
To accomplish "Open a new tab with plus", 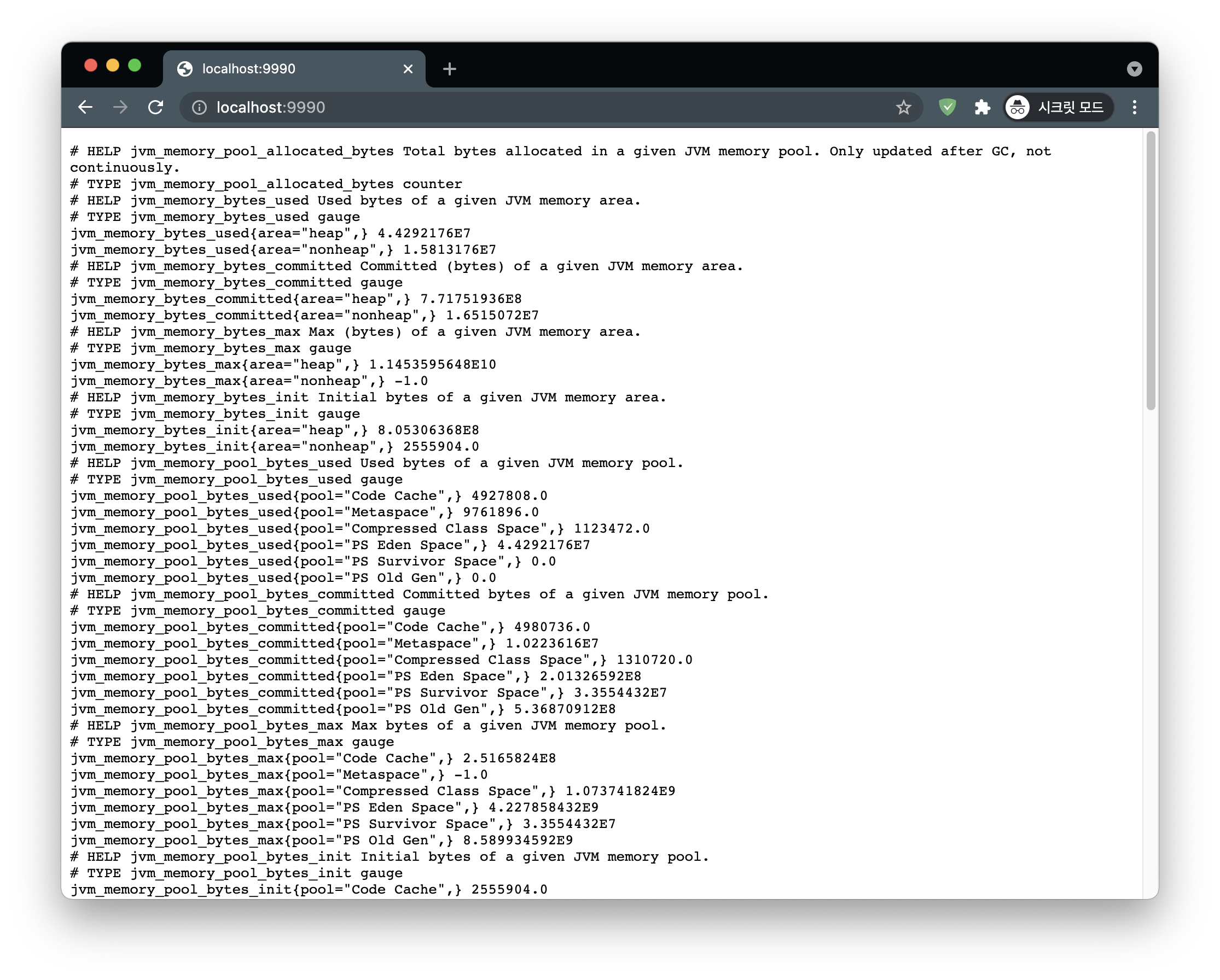I will tap(449, 69).
